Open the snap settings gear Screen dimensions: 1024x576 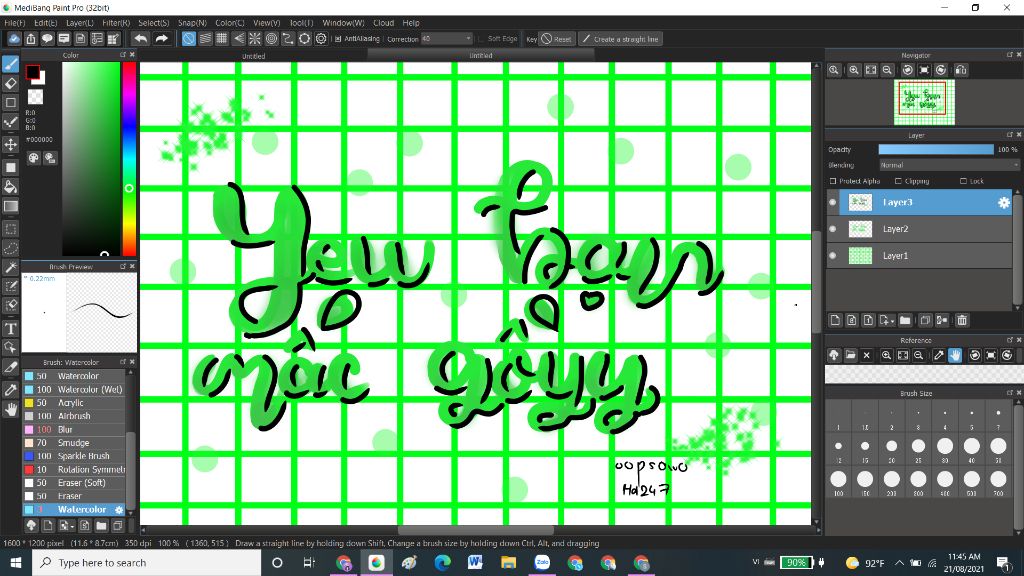pos(321,39)
